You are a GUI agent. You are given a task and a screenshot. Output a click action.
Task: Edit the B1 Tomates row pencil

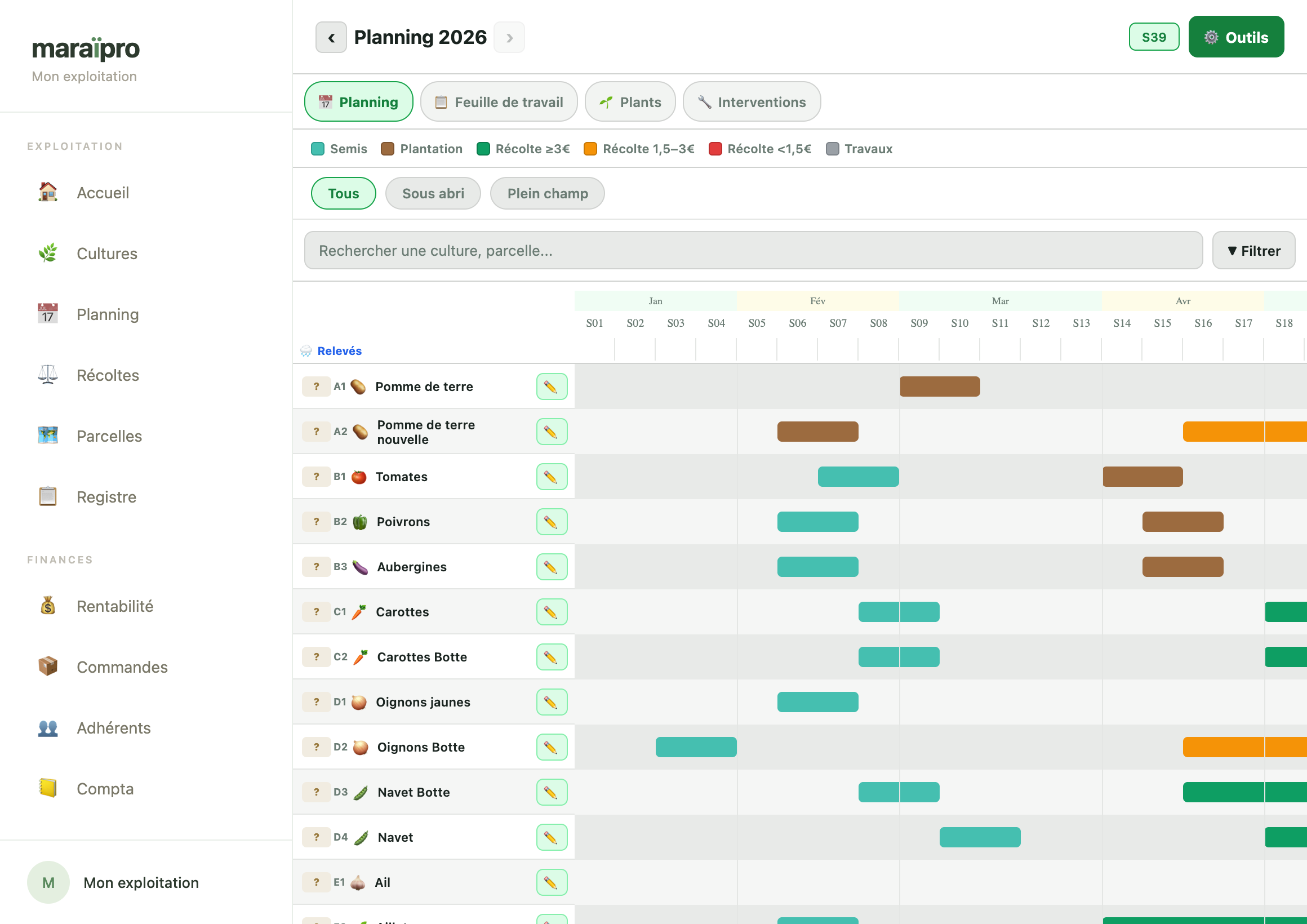[x=552, y=477]
